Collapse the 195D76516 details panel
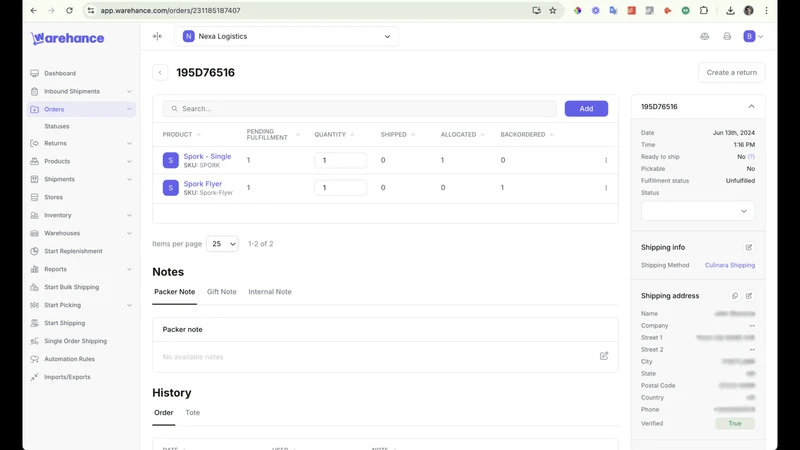 pyautogui.click(x=751, y=107)
